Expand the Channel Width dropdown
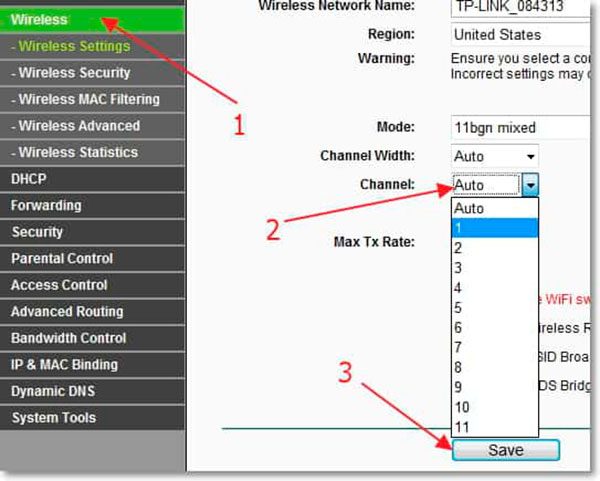The image size is (600, 481). coord(495,156)
